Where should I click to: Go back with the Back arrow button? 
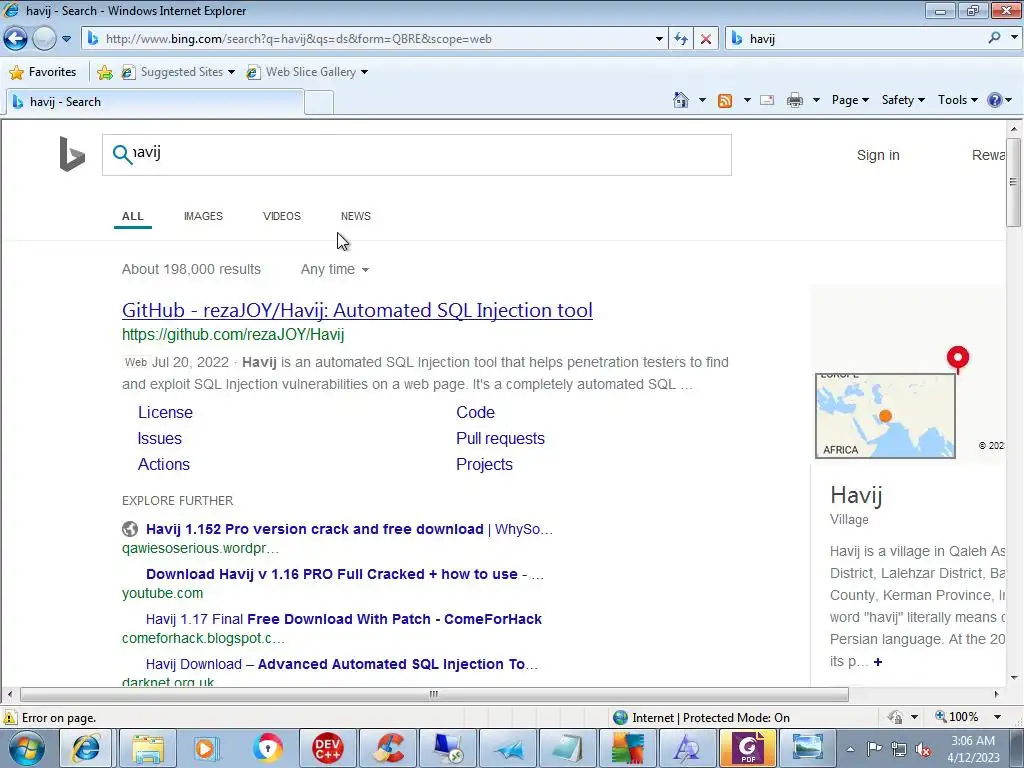coord(16,39)
